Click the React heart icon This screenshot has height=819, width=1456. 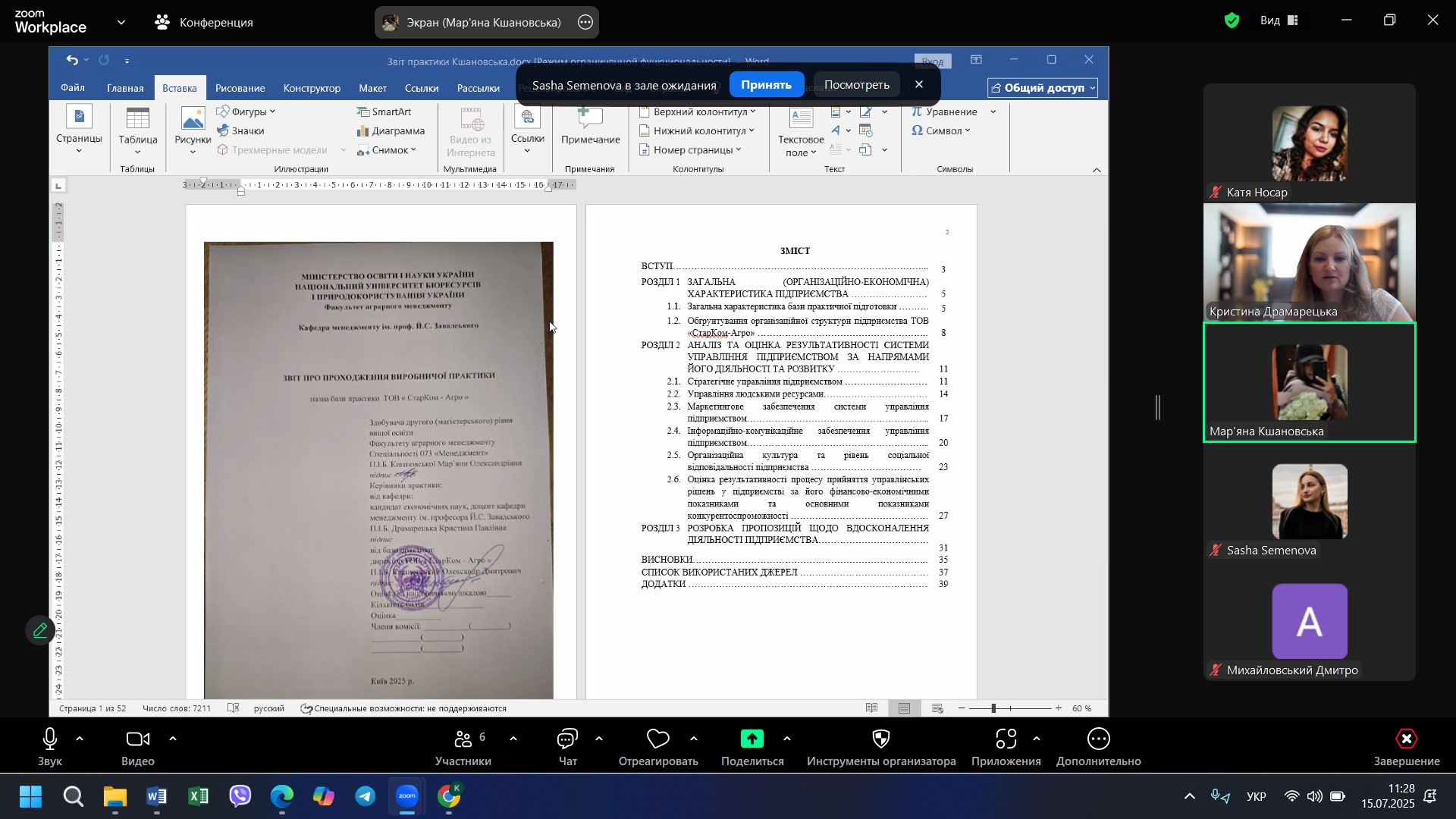657,739
